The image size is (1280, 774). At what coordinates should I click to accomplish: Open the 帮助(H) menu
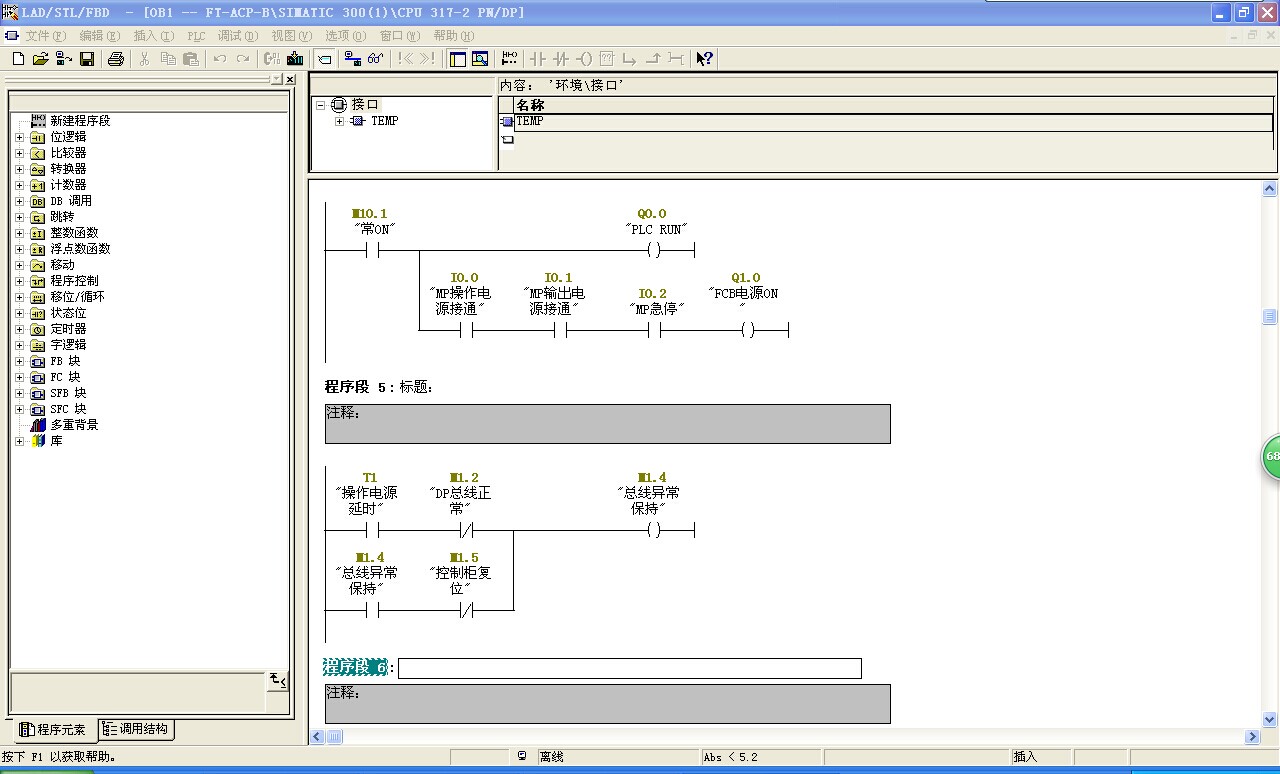[454, 35]
